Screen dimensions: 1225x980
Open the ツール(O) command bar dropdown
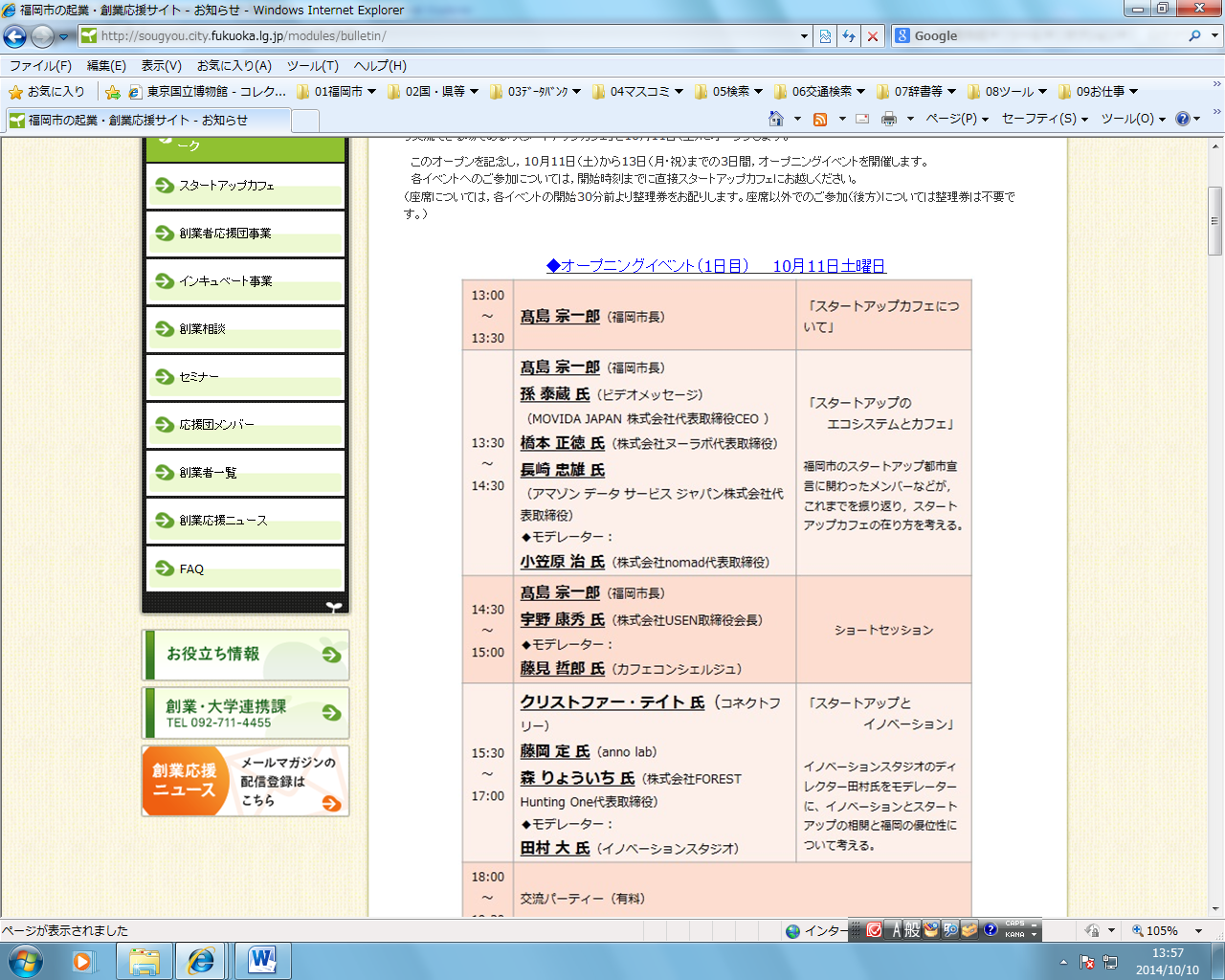tap(1132, 119)
